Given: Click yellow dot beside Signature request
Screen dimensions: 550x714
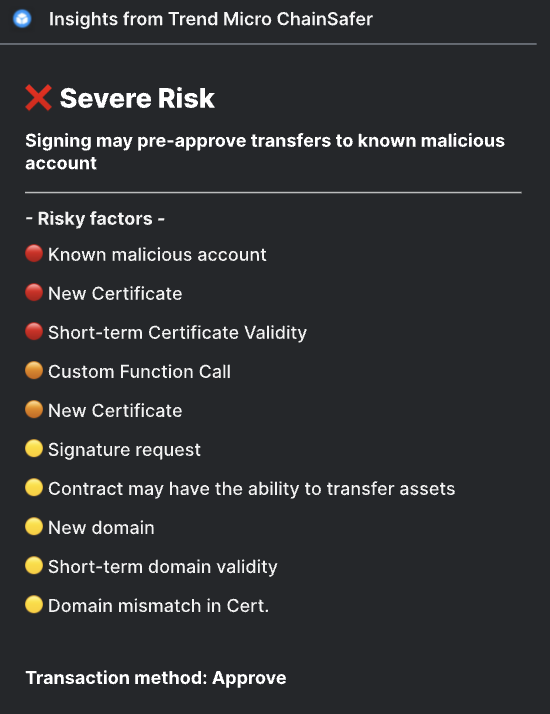Looking at the screenshot, I should [x=34, y=449].
